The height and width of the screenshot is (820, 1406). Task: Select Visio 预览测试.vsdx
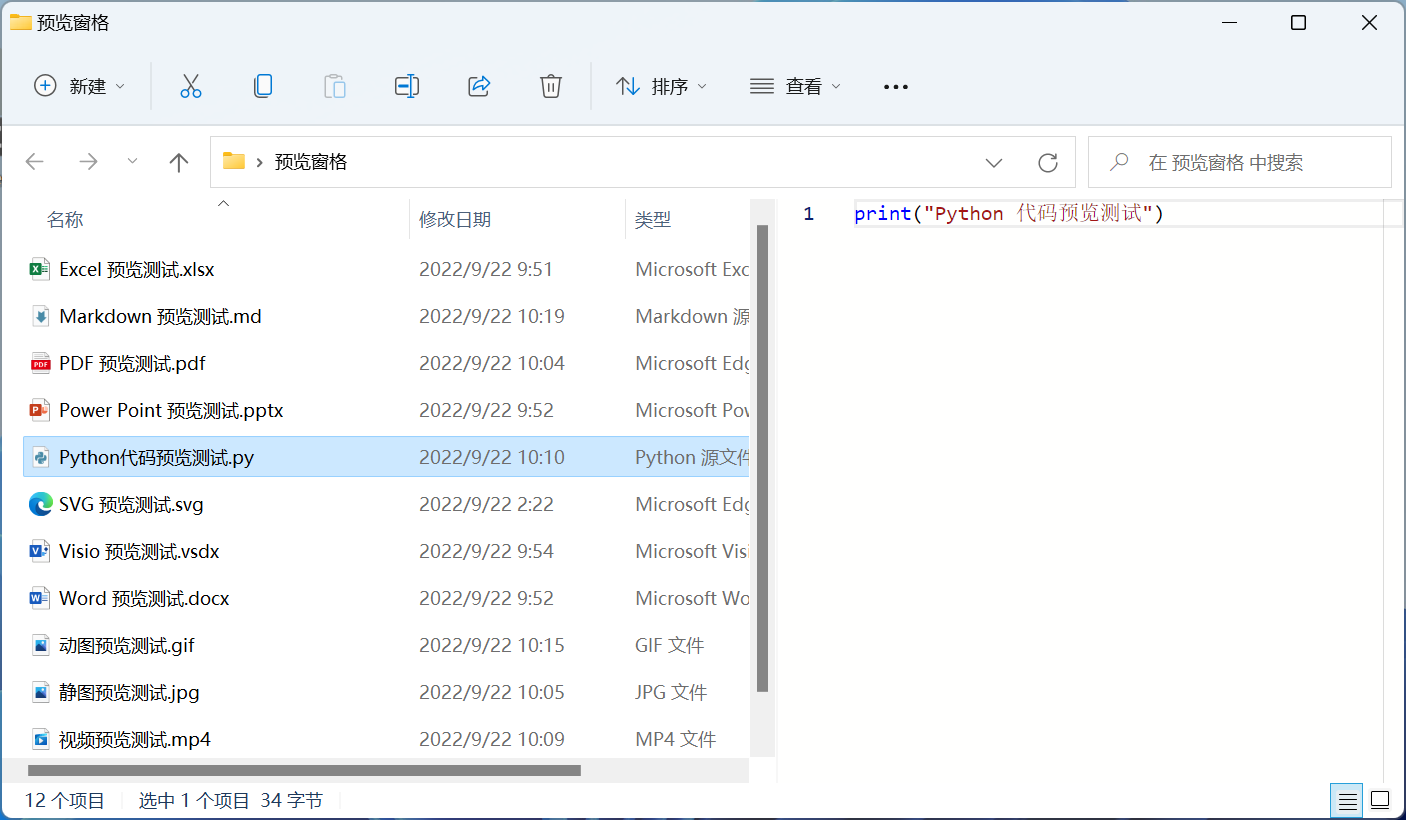coord(139,551)
